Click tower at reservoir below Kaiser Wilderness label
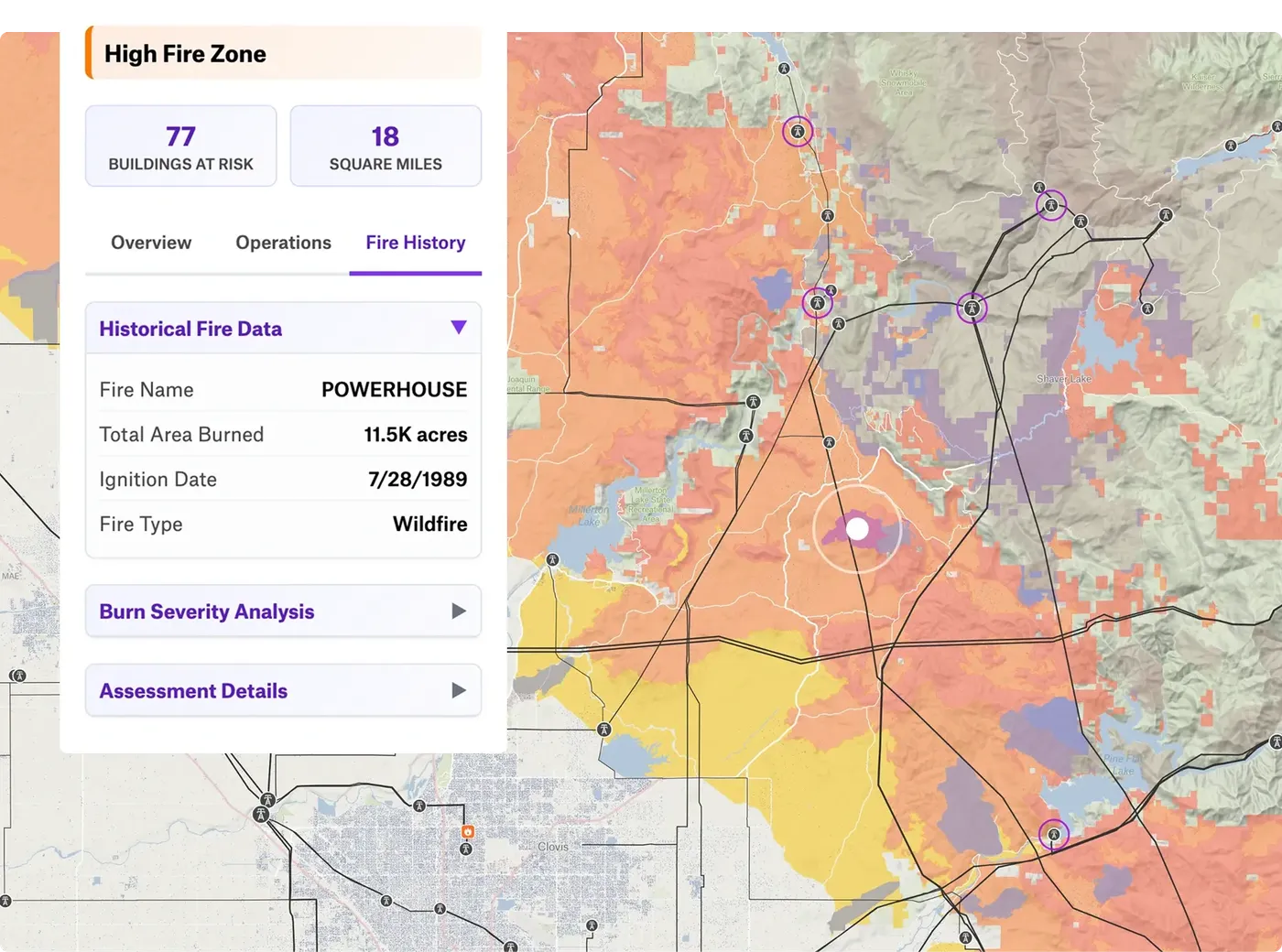Viewport: 1282px width, 952px height. tap(1231, 146)
